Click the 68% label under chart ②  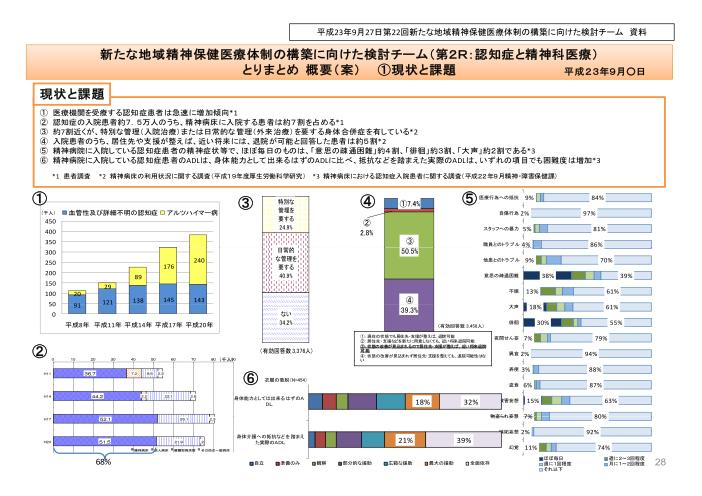coord(103,462)
